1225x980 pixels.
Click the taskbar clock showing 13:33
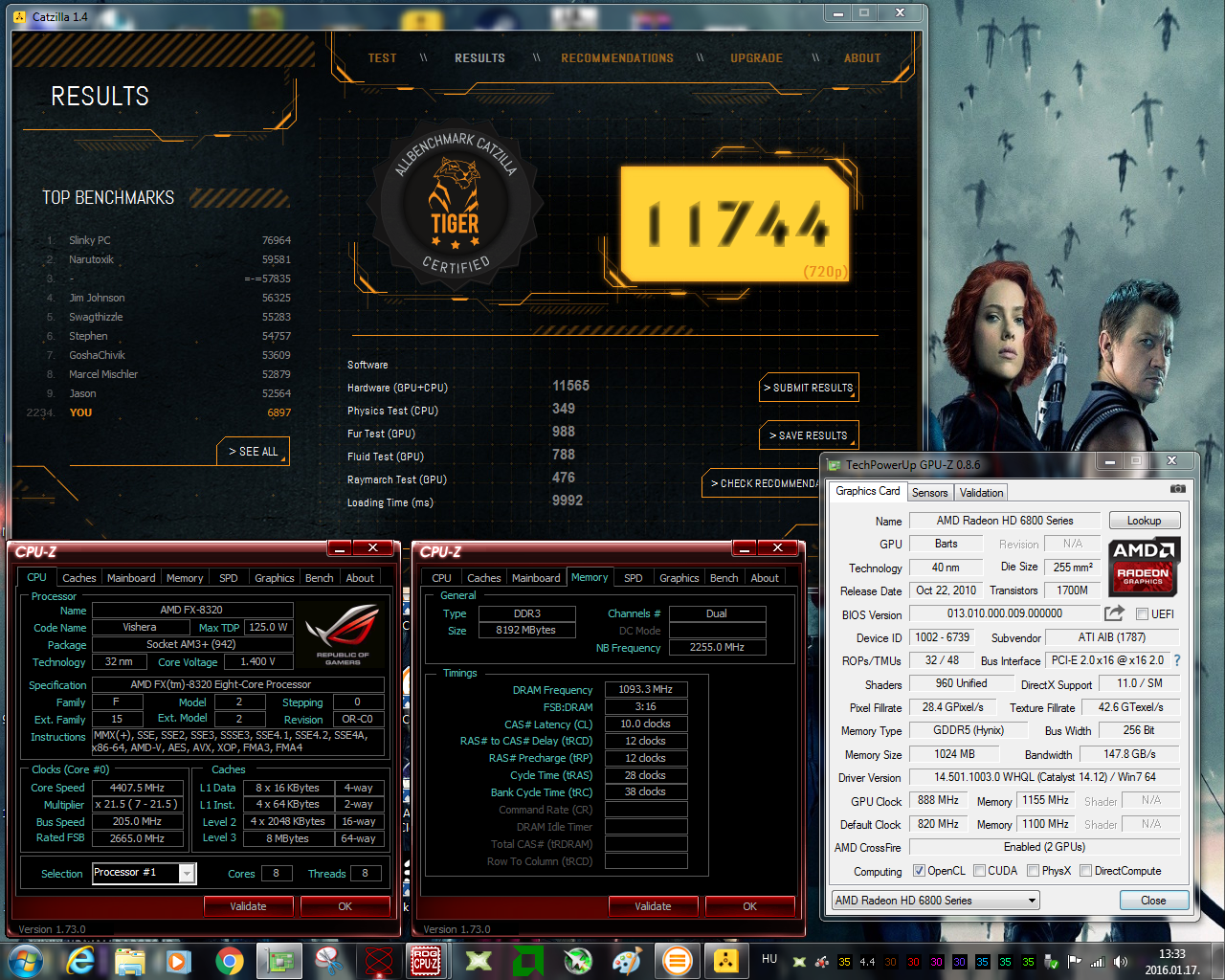tap(1171, 962)
